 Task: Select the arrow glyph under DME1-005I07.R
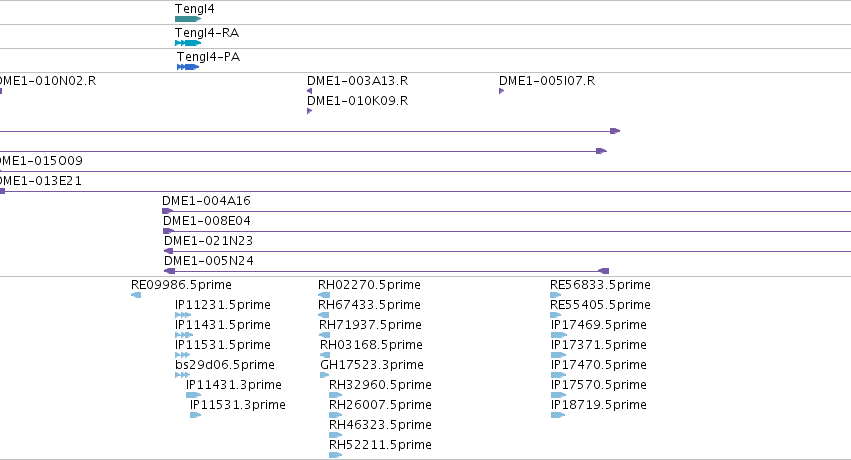501,91
